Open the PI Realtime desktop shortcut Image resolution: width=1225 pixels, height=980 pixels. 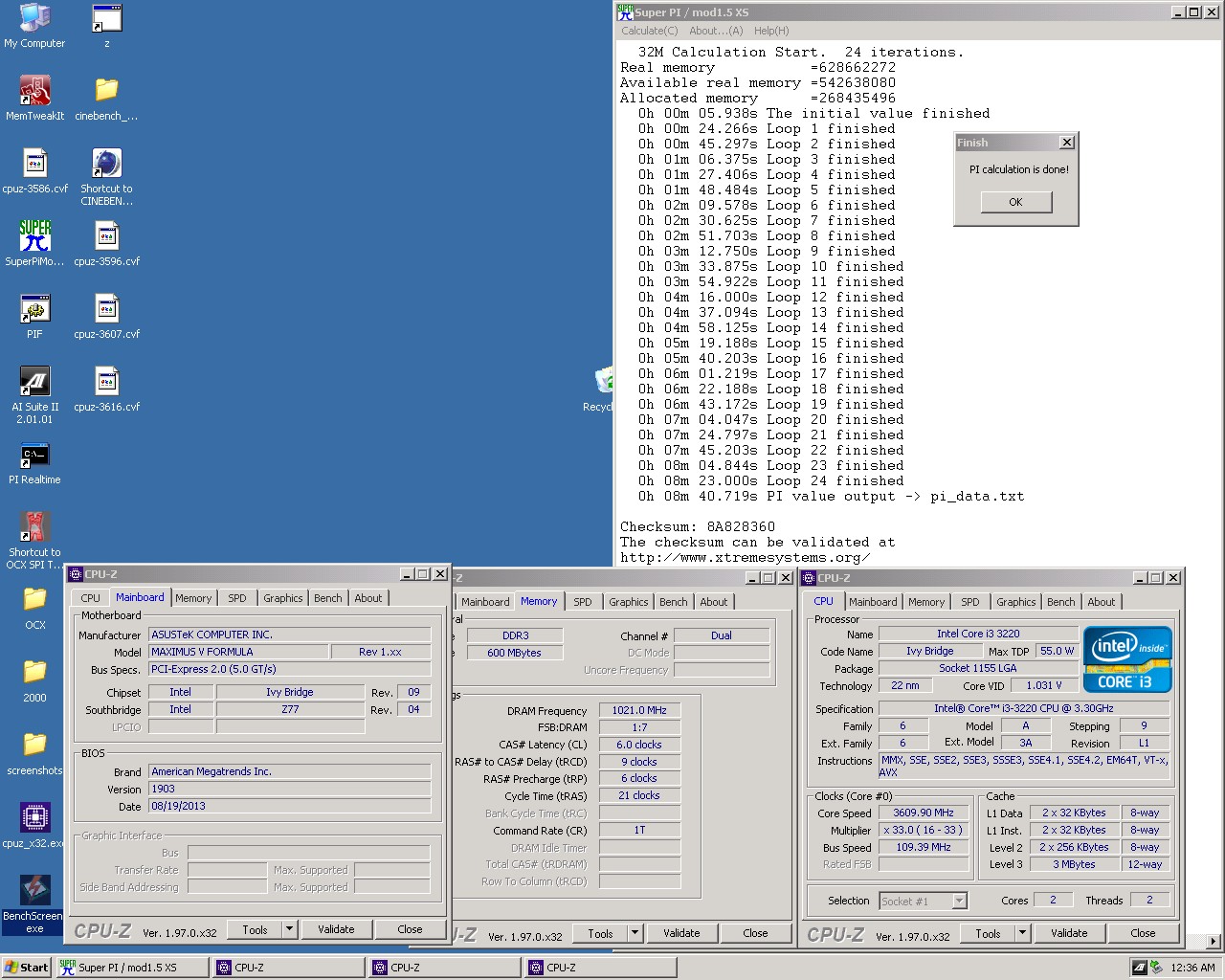34,463
